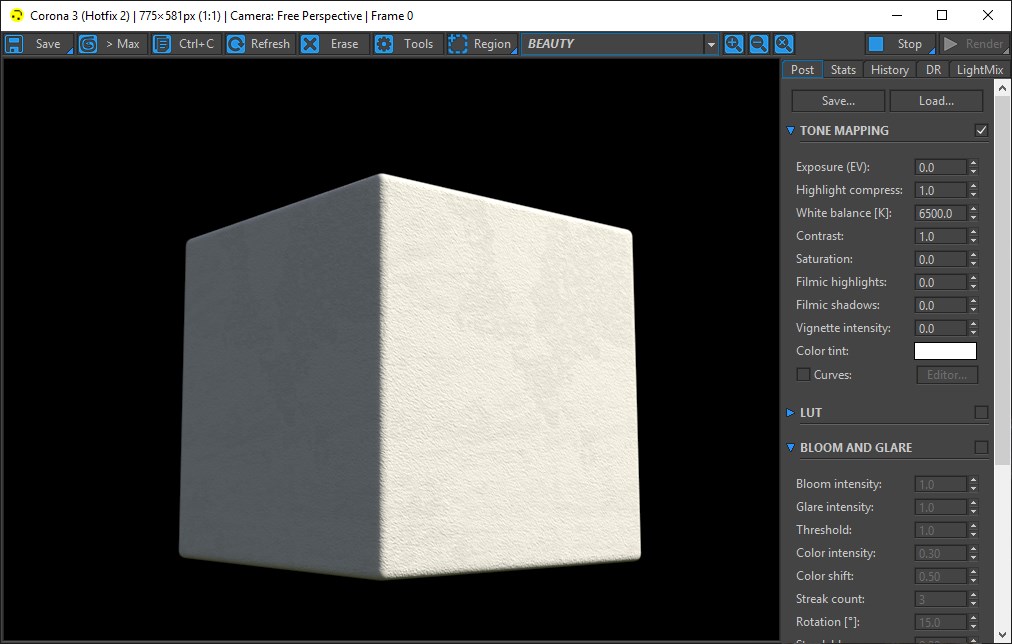Click the white Color tint swatch
This screenshot has width=1012, height=644.
point(945,351)
